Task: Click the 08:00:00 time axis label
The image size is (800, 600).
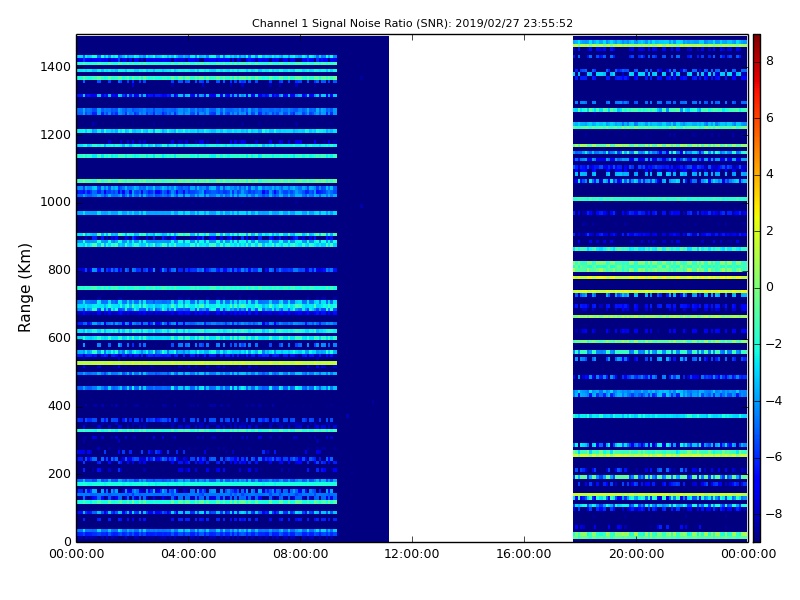Action: click(x=301, y=554)
